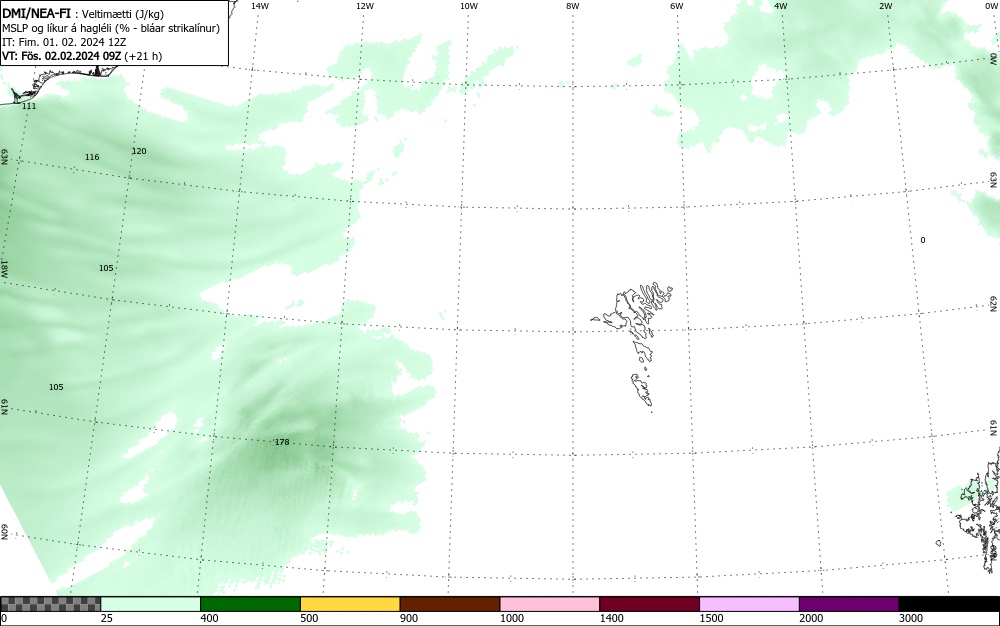Pick the dark red 1400–1500 legend swatch
Image resolution: width=1000 pixels, height=626 pixels.
click(649, 604)
